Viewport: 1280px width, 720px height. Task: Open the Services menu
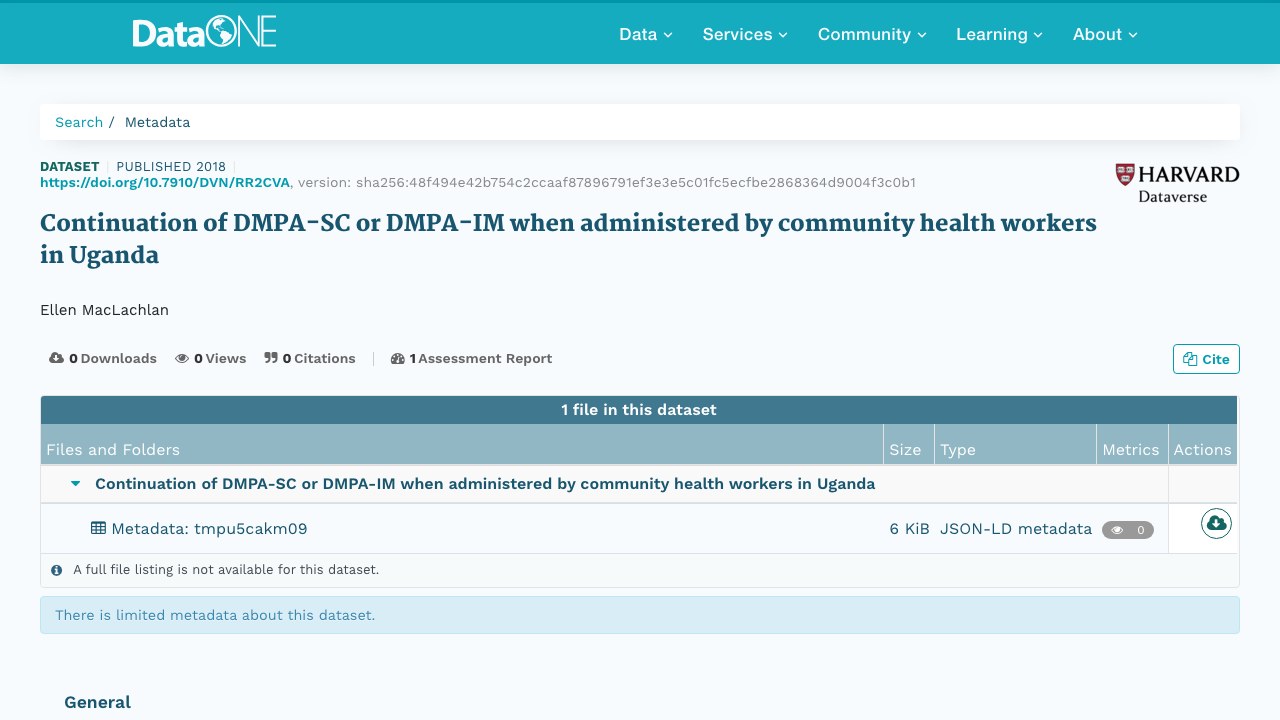point(745,34)
